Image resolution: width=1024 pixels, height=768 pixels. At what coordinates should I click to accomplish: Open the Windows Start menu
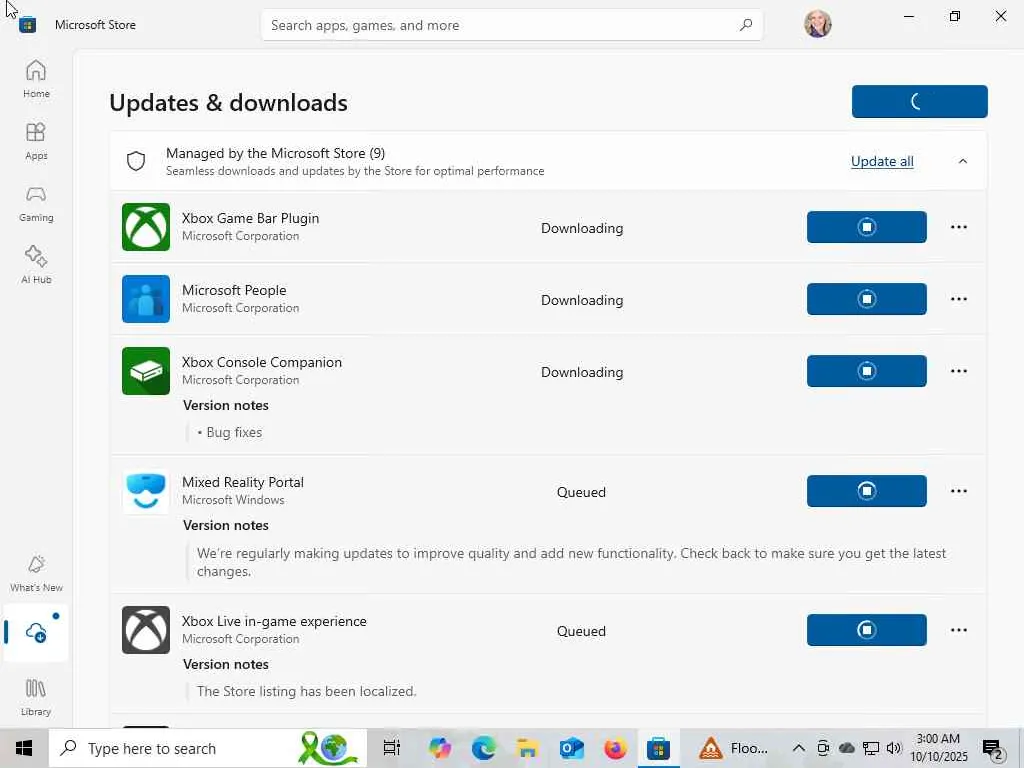pyautogui.click(x=24, y=748)
